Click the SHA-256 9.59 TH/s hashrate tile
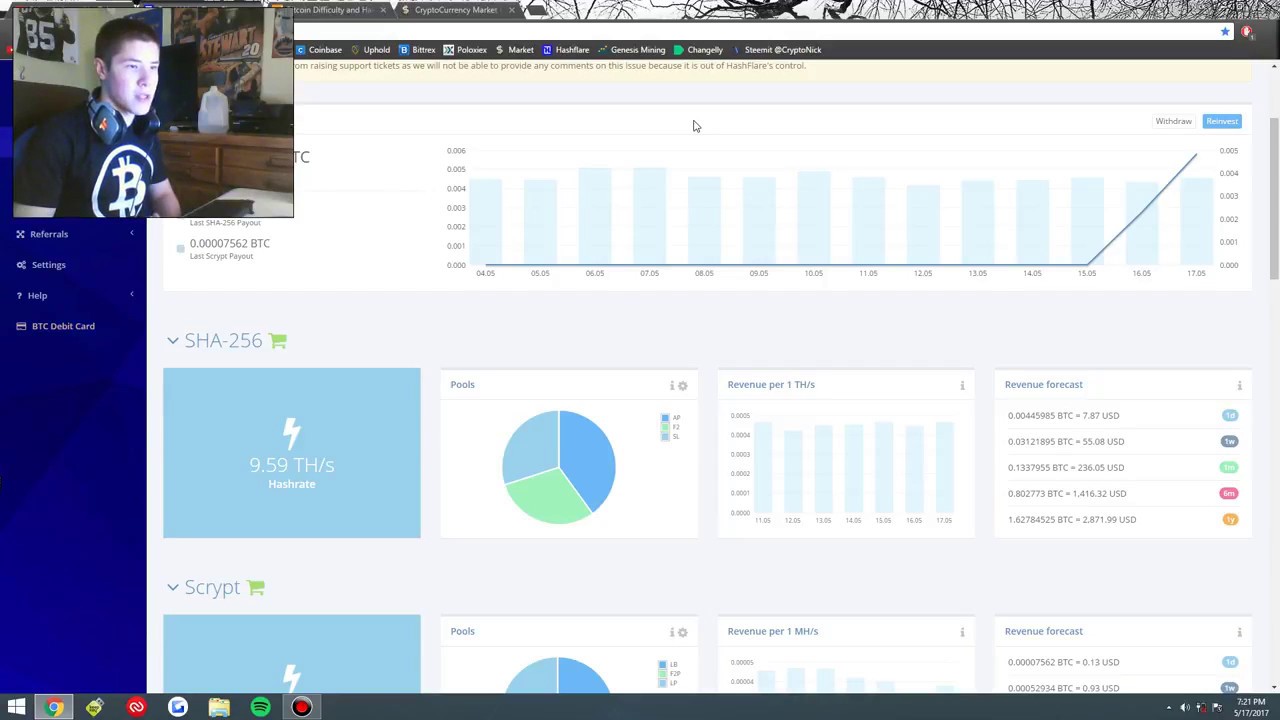The image size is (1280, 720). 292,453
